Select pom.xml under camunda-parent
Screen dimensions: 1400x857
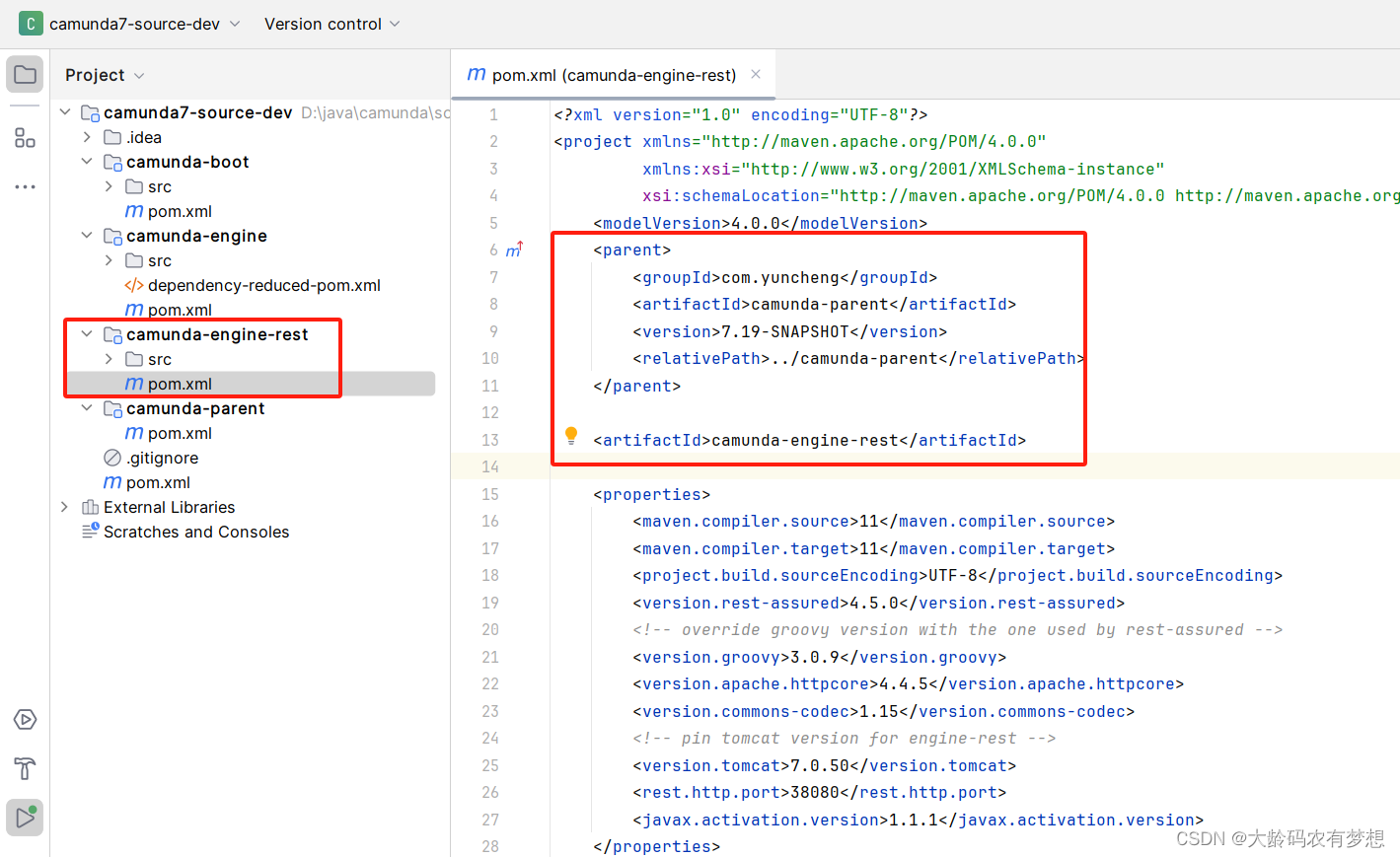[x=180, y=433]
